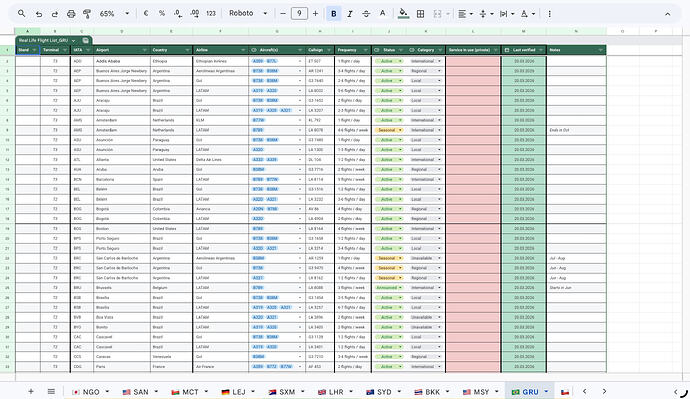Click the pink Service in use cell, Addis Ababa row
Image resolution: width=690 pixels, height=399 pixels.
pyautogui.click(x=473, y=61)
